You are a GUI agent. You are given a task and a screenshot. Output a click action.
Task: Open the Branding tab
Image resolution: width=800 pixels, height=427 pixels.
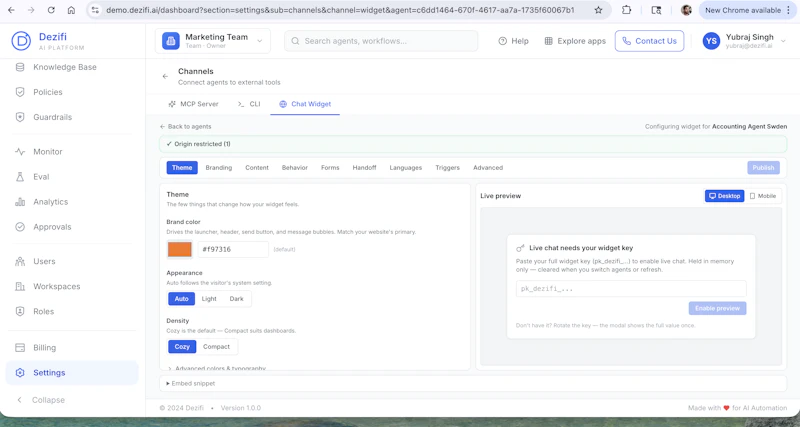(218, 167)
